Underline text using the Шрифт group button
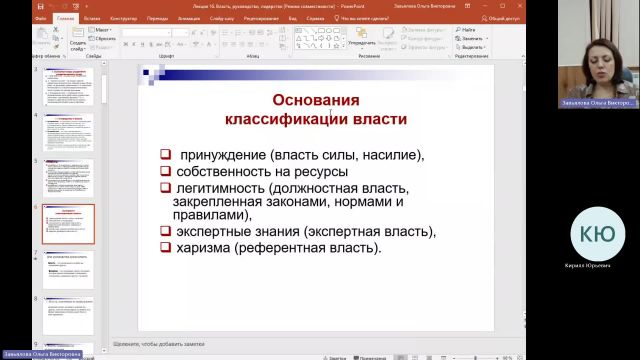The height and width of the screenshot is (360, 640). [x=142, y=44]
